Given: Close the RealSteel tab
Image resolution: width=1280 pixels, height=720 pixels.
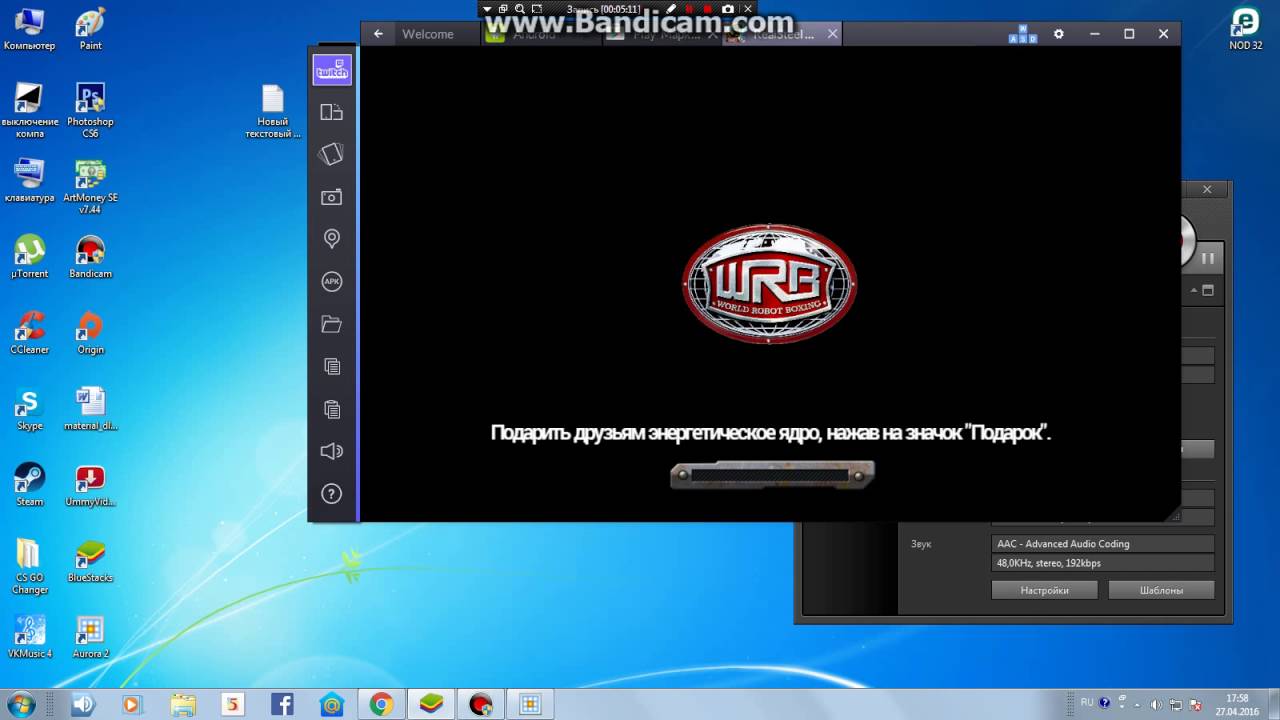Looking at the screenshot, I should point(832,34).
